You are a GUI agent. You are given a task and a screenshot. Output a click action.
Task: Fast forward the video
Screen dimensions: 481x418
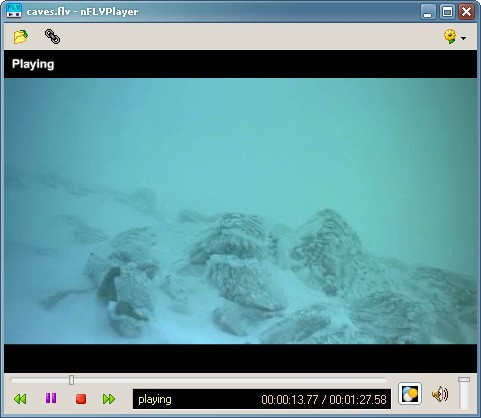pyautogui.click(x=109, y=399)
